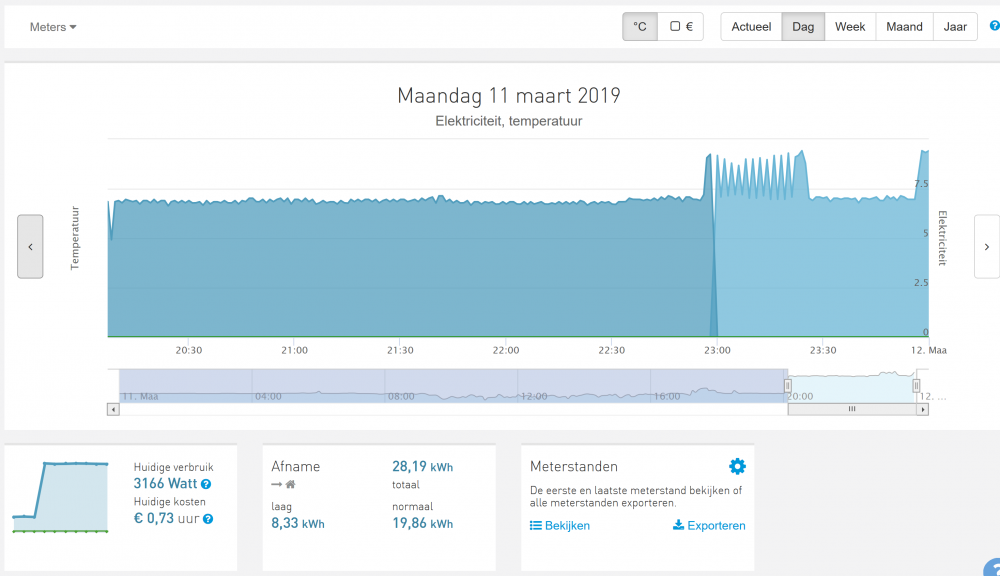Switch to the Actueel view
The width and height of the screenshot is (1000, 576).
(751, 27)
